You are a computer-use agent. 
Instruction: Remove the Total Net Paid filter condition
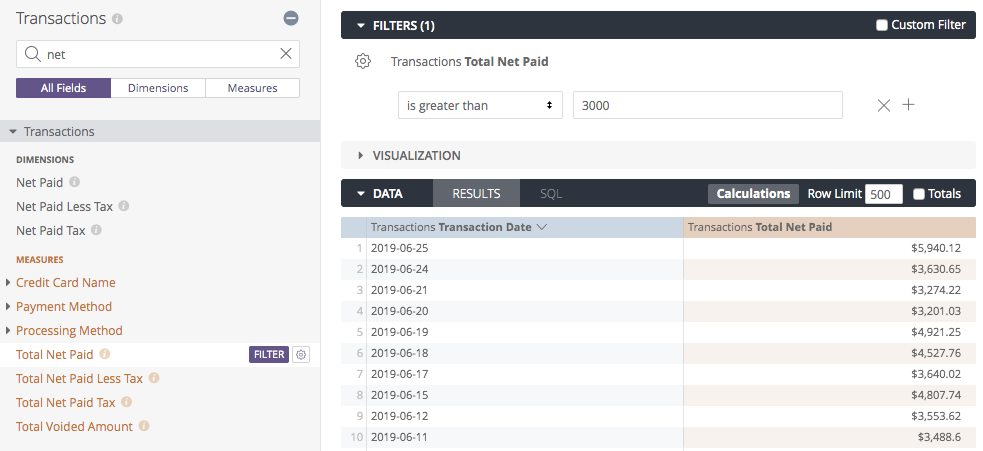(x=883, y=105)
